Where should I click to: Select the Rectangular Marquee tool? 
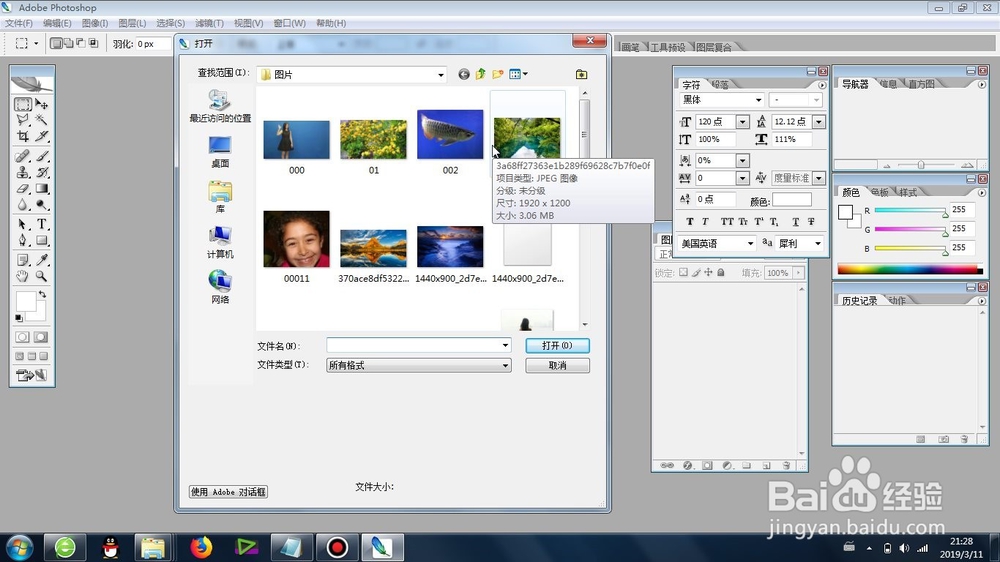(x=22, y=104)
